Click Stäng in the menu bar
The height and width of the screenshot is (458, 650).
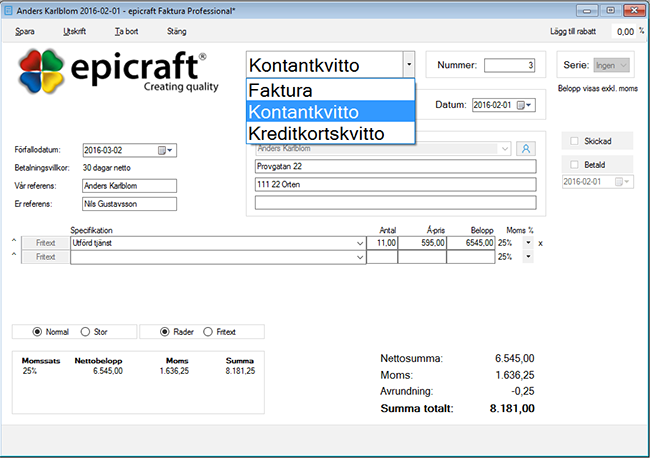(x=177, y=32)
